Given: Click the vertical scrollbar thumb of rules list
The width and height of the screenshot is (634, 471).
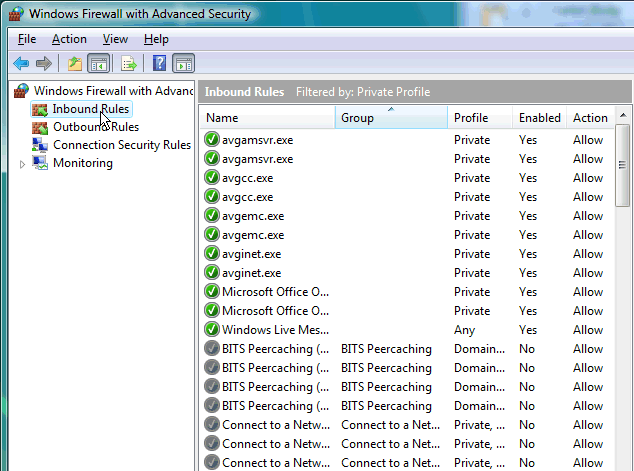Looking at the screenshot, I should [623, 165].
